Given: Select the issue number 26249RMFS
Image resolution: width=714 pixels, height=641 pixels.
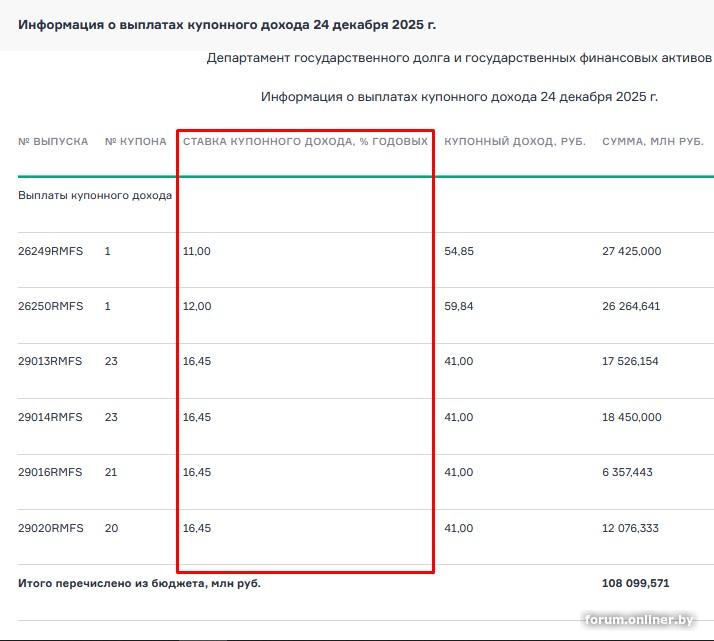Looking at the screenshot, I should [51, 252].
